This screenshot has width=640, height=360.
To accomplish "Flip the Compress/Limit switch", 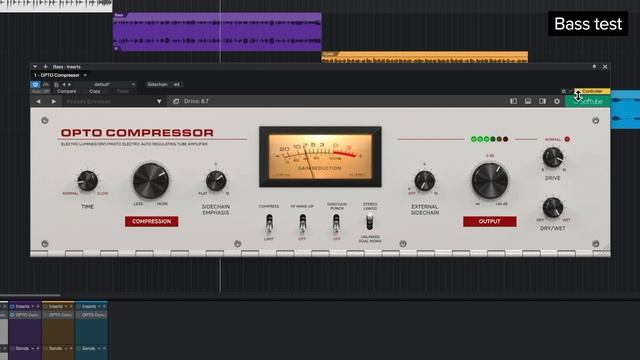I will click(269, 223).
